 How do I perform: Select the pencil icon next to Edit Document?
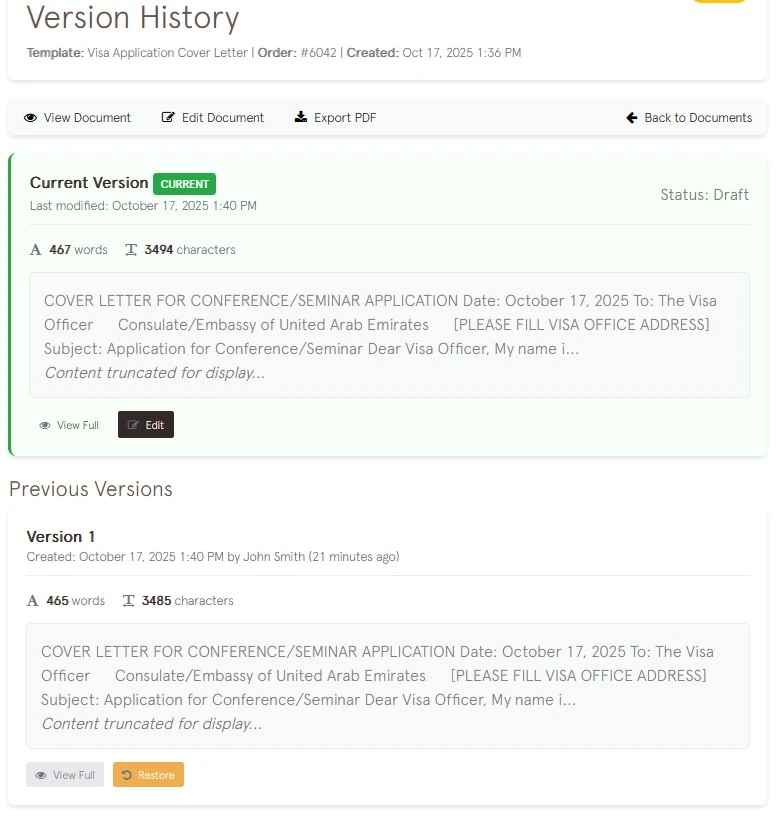(x=168, y=118)
